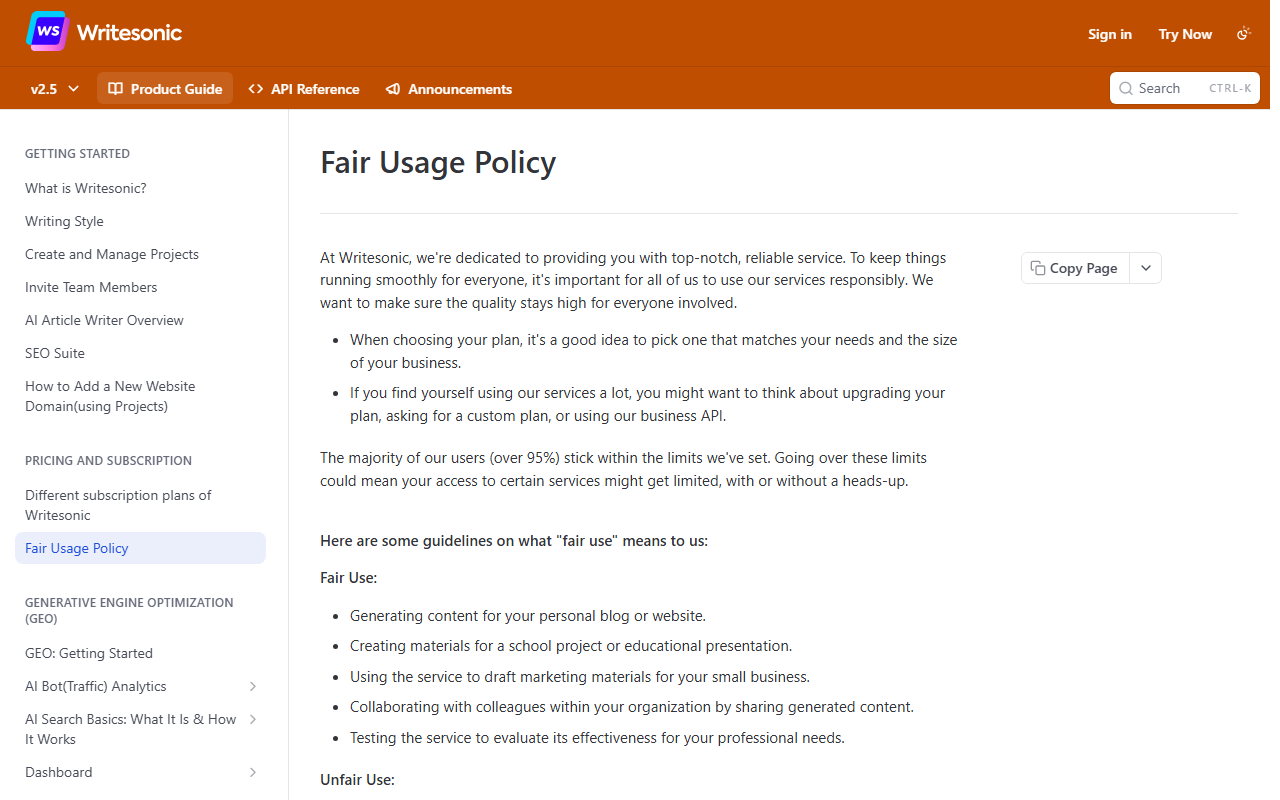
Task: Select Fair Usage Policy in sidebar
Action: (x=140, y=548)
